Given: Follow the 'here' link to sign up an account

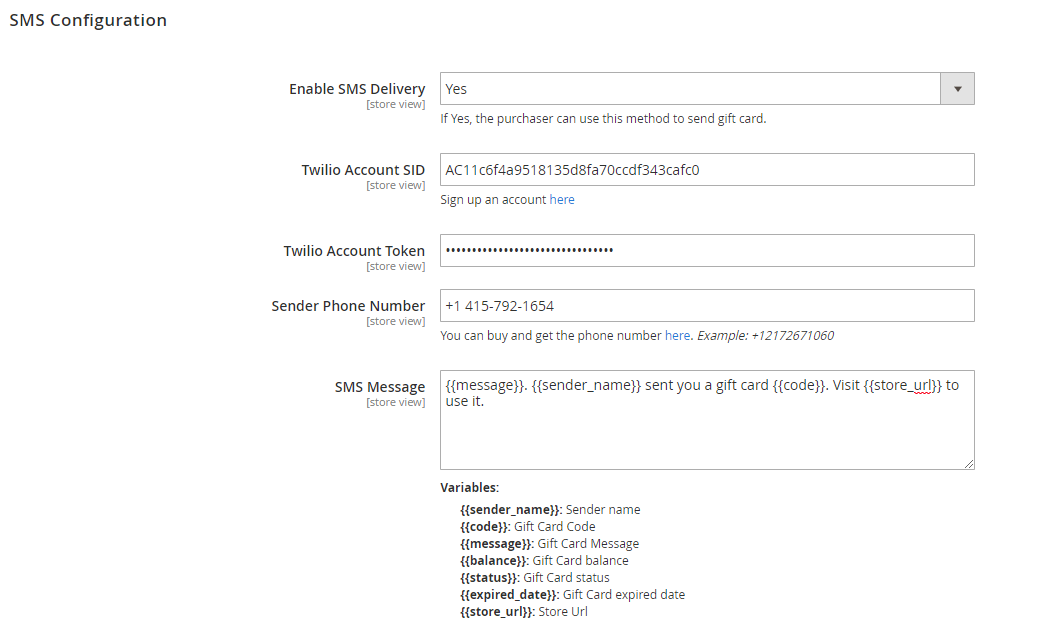Looking at the screenshot, I should tap(562, 200).
